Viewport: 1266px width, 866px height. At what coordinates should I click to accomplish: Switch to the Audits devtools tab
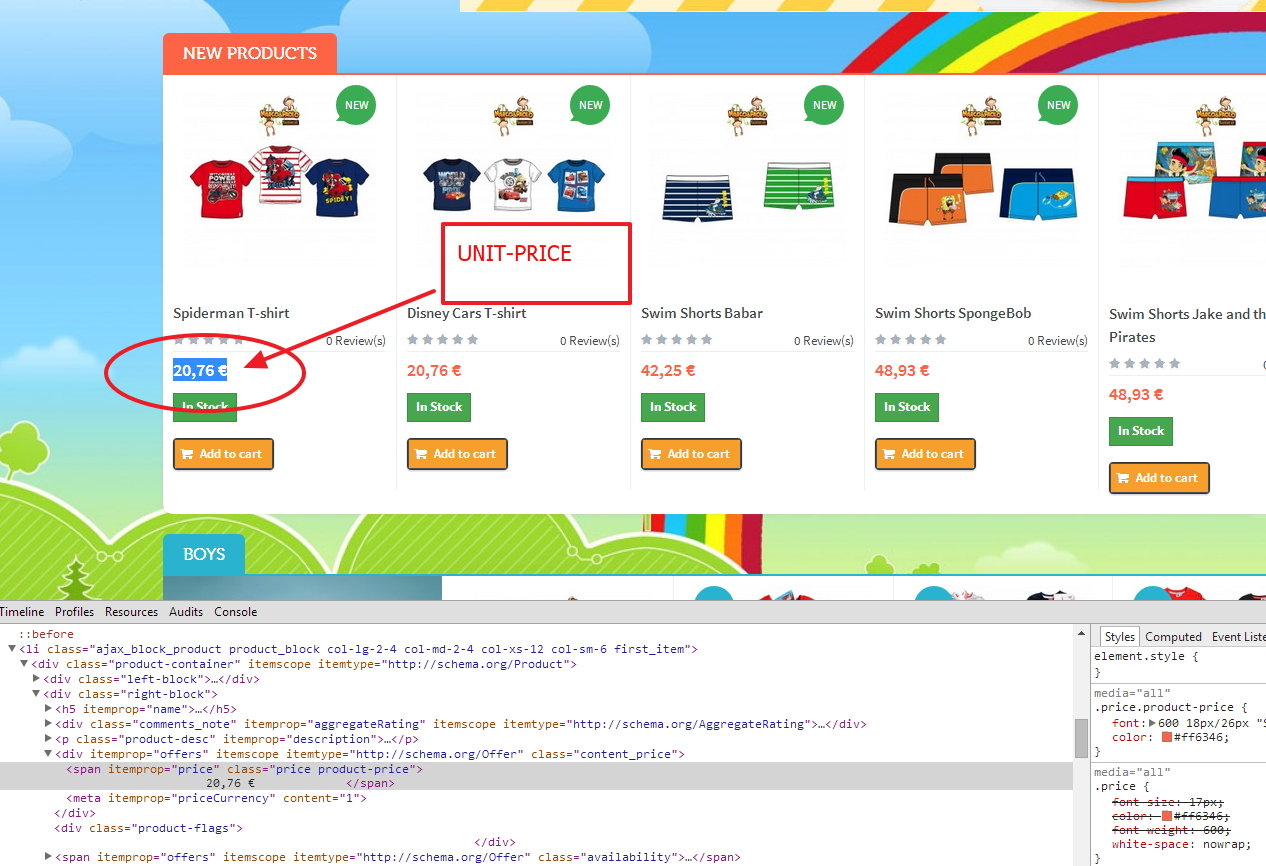point(186,612)
